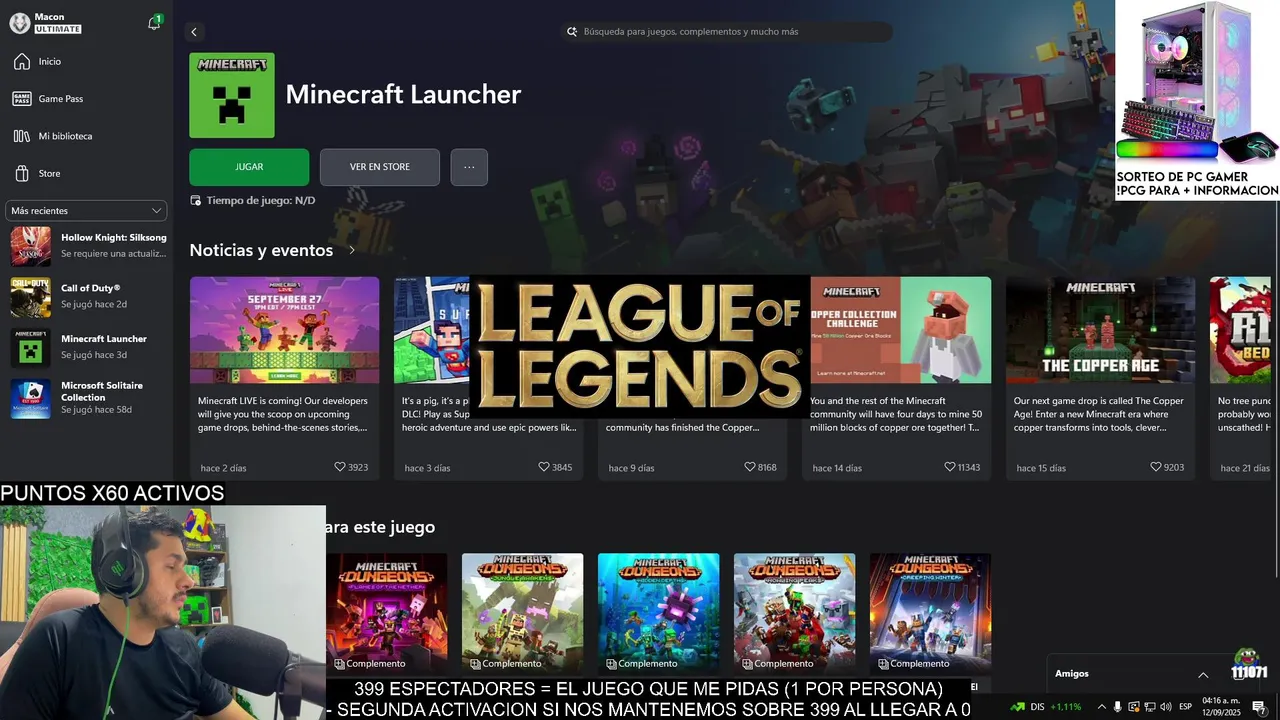Go back with the back arrow
This screenshot has height=720, width=1280.
coord(194,32)
